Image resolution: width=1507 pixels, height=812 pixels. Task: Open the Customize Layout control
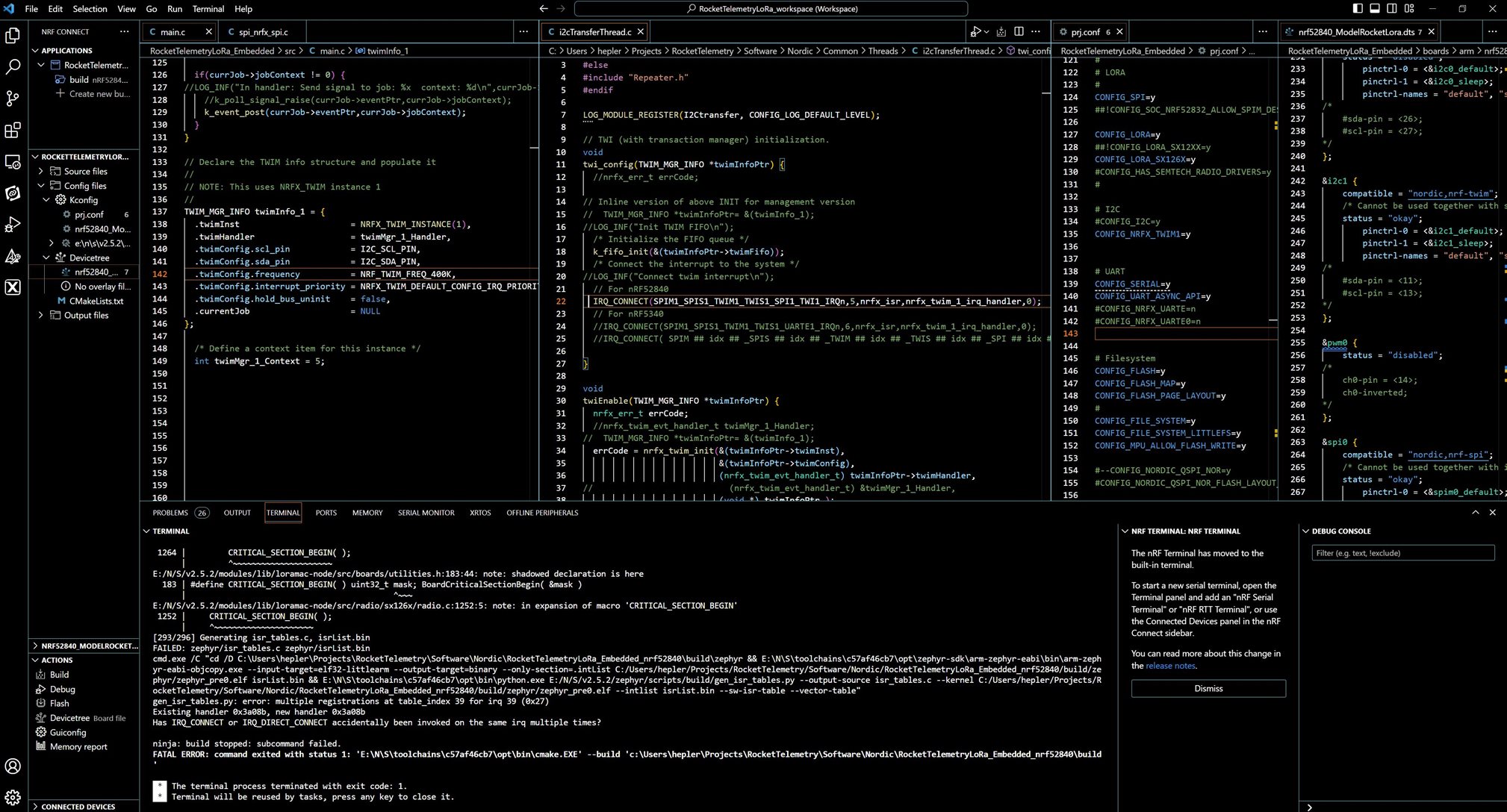[x=1409, y=9]
